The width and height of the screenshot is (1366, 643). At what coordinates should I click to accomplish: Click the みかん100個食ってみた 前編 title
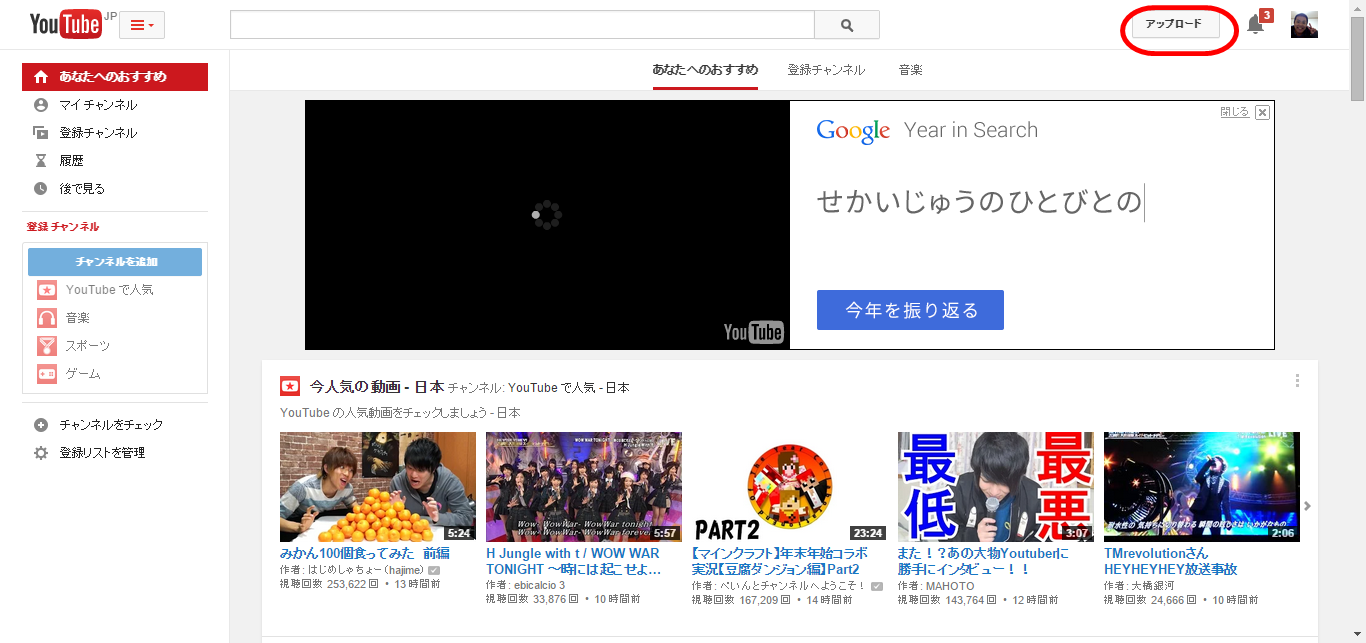(365, 553)
